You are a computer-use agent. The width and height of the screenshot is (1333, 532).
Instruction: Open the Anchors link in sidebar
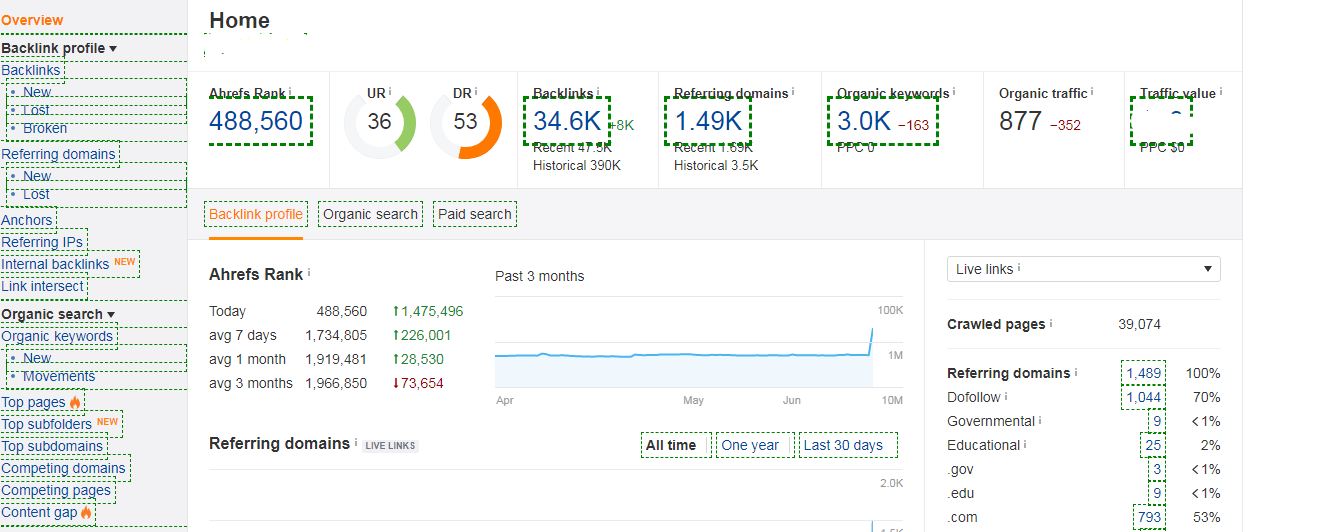click(x=27, y=220)
